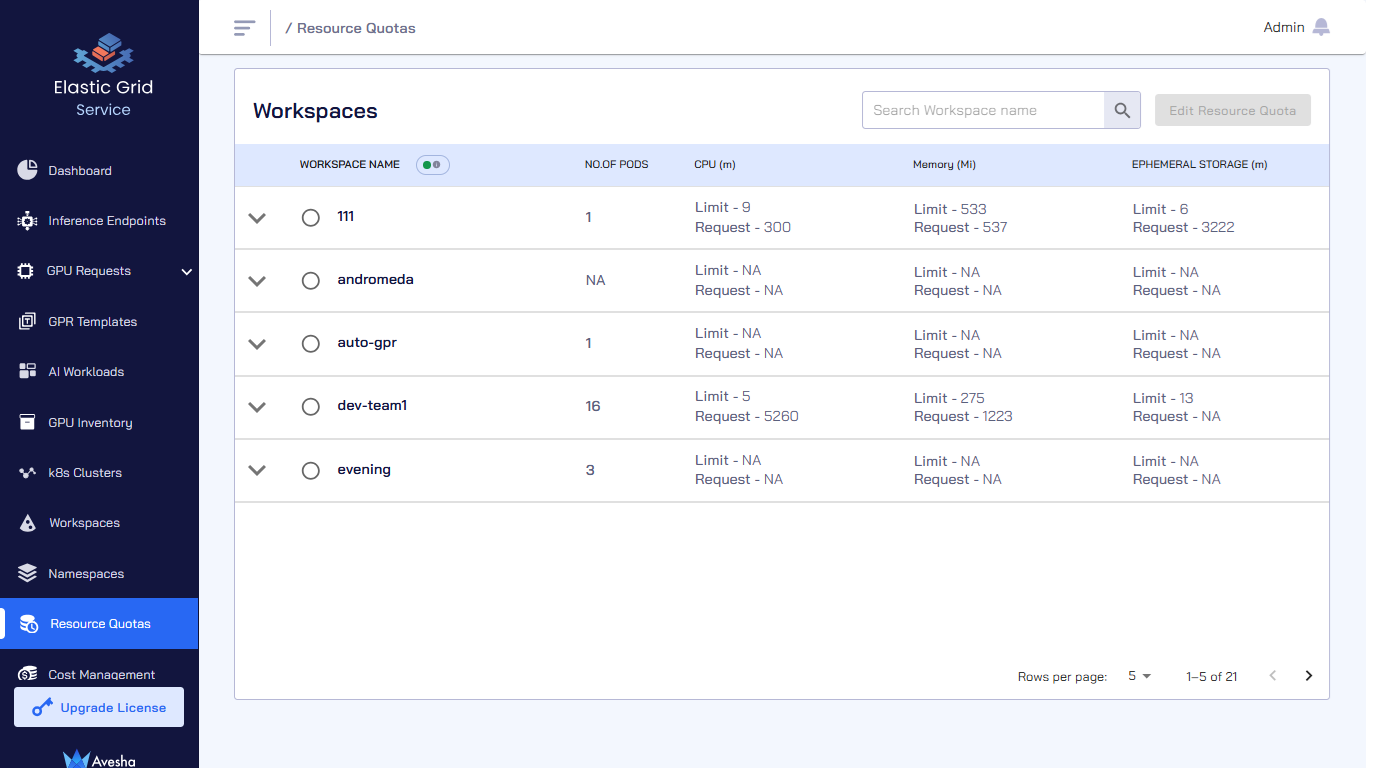The width and height of the screenshot is (1375, 782).
Task: Click the Upgrade License button
Action: tap(99, 707)
